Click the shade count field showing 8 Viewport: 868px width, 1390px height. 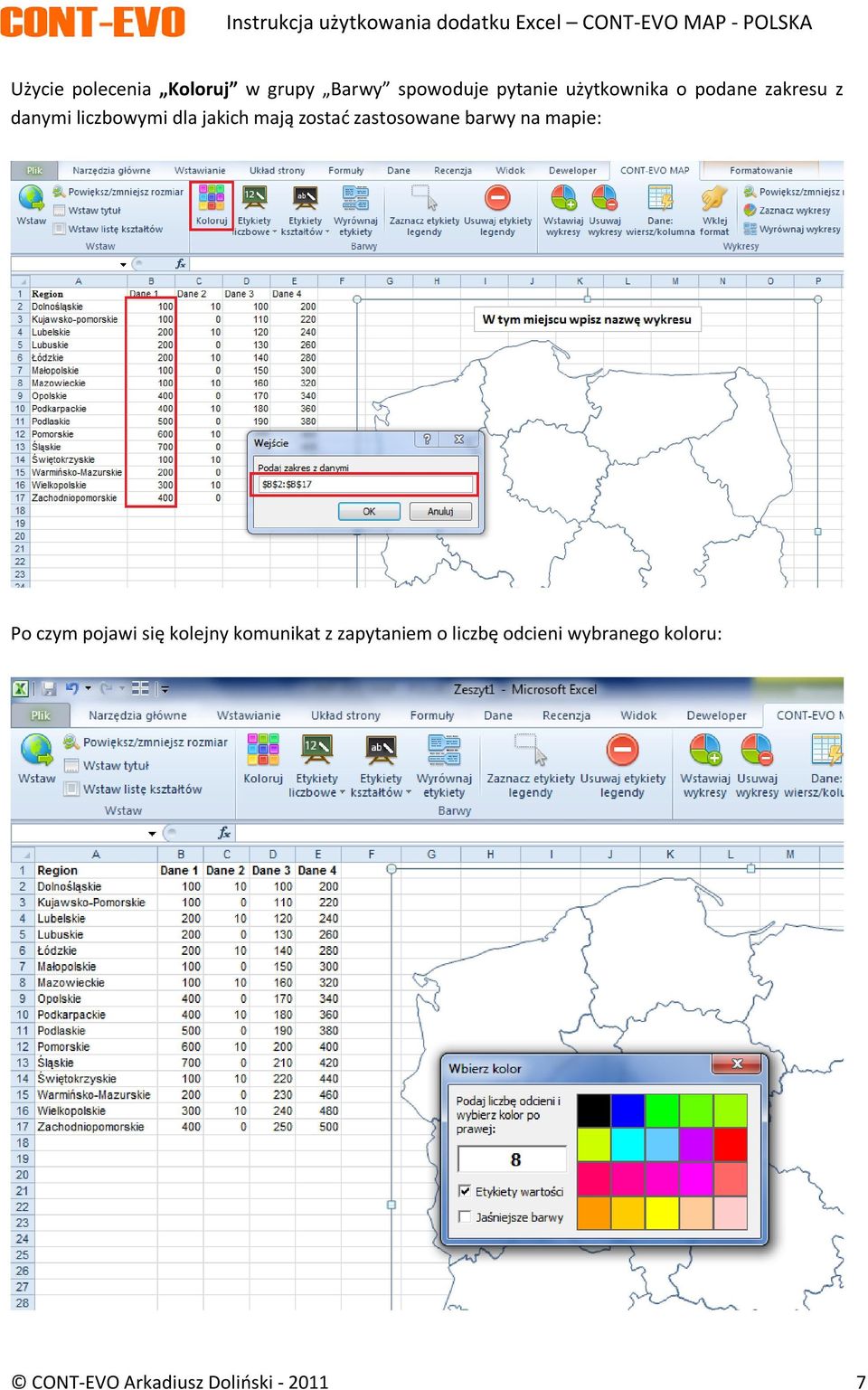point(513,1159)
